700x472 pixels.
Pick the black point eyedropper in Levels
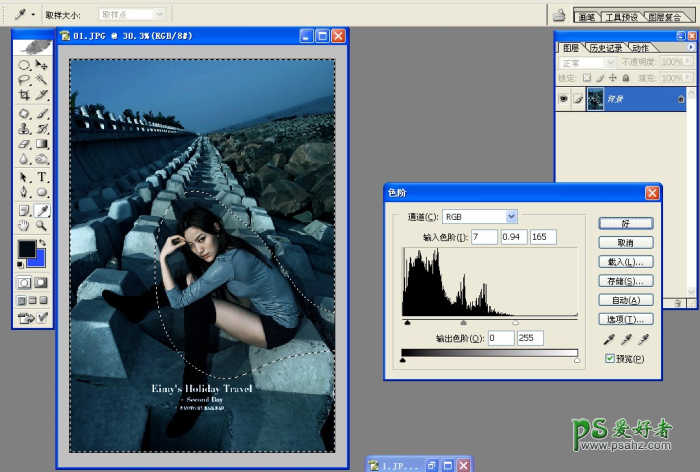click(x=609, y=341)
